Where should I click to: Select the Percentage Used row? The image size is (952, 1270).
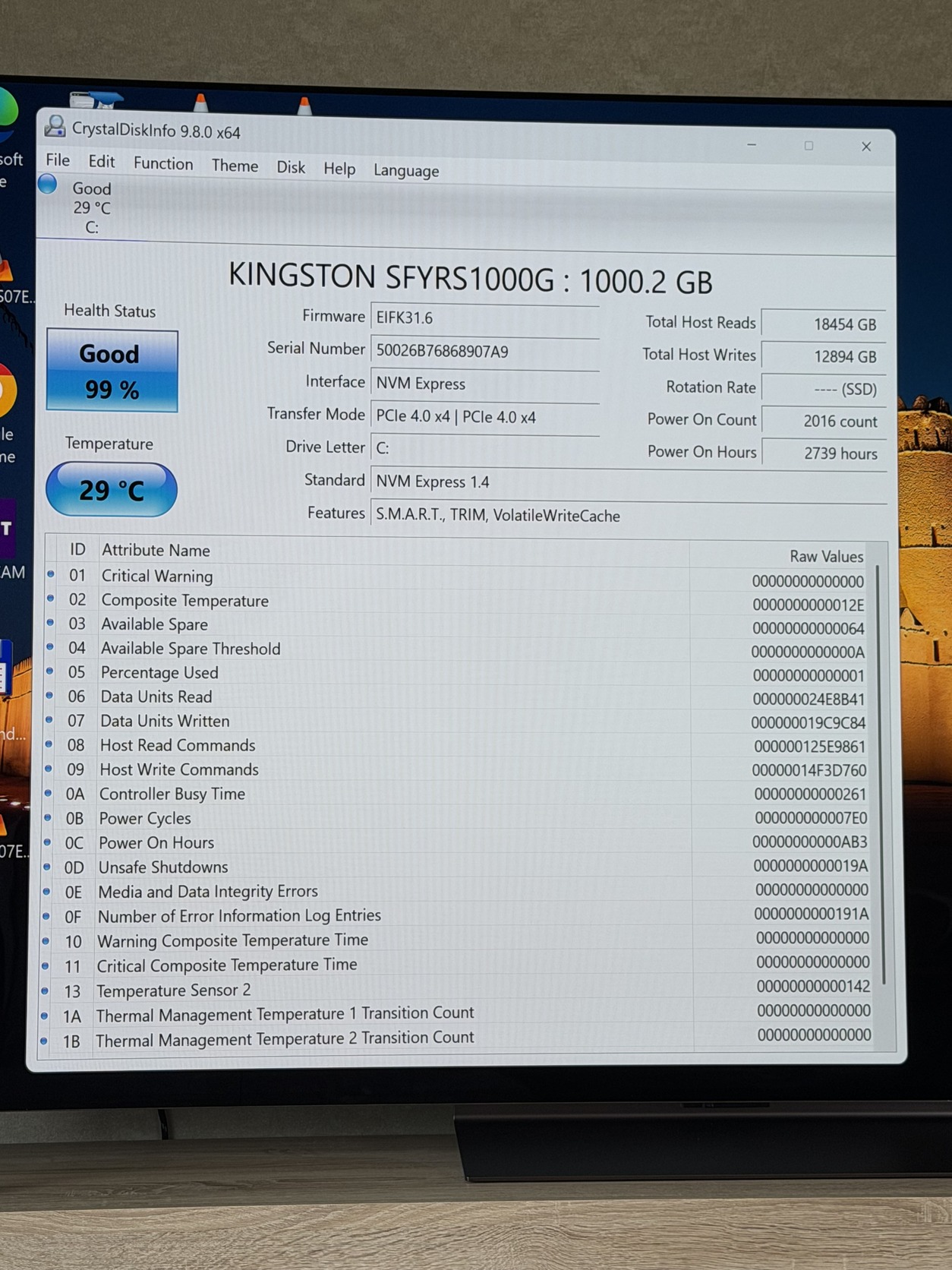456,674
